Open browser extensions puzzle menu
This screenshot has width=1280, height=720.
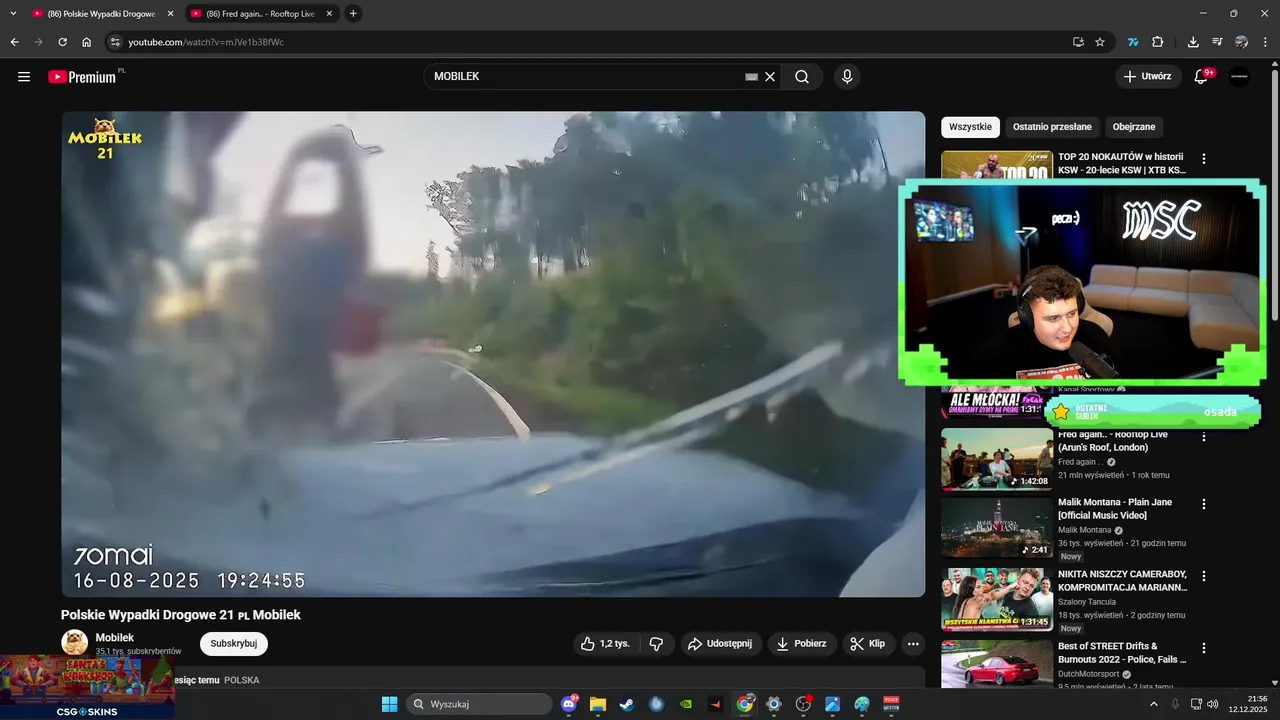point(1158,42)
